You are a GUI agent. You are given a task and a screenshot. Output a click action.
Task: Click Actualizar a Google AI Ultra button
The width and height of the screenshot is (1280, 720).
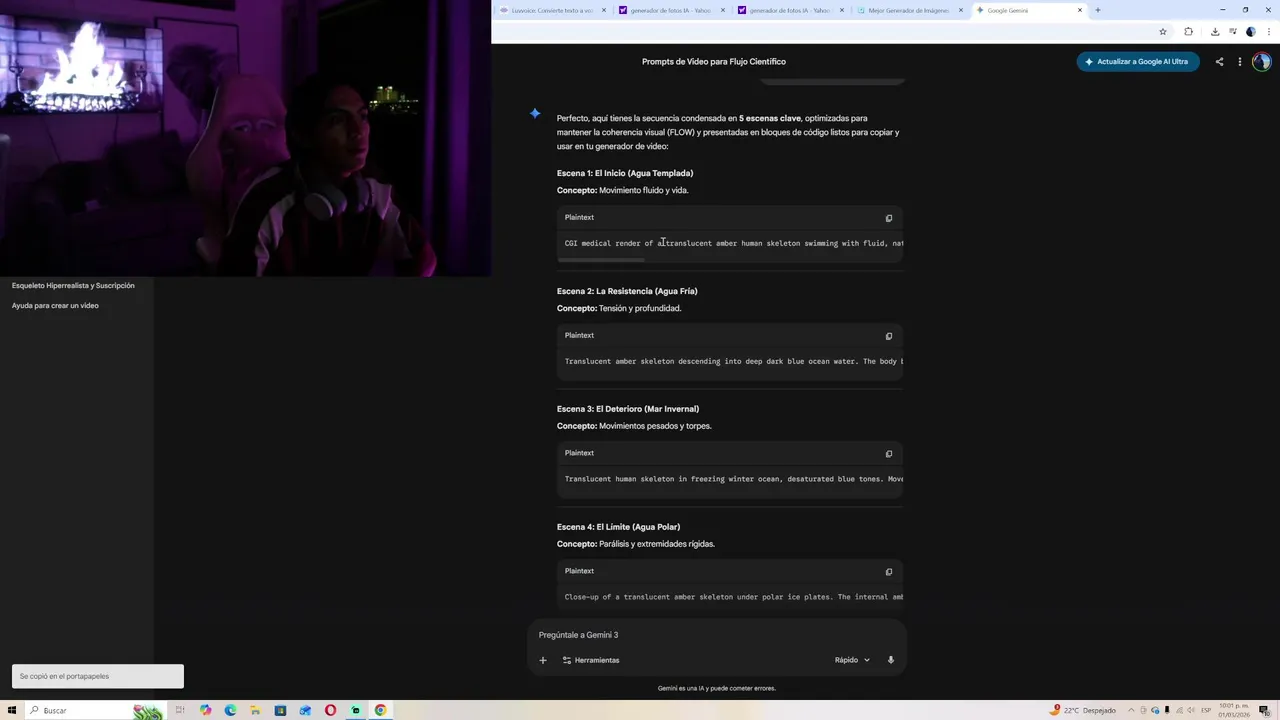tap(1137, 62)
